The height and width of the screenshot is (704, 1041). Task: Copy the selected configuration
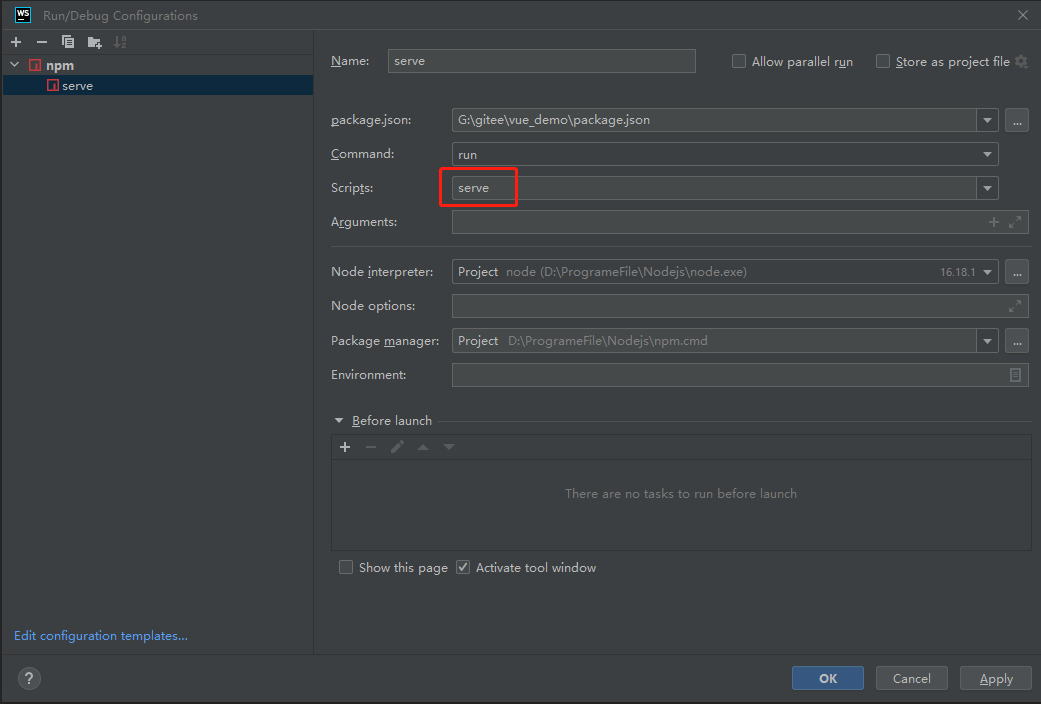click(67, 41)
